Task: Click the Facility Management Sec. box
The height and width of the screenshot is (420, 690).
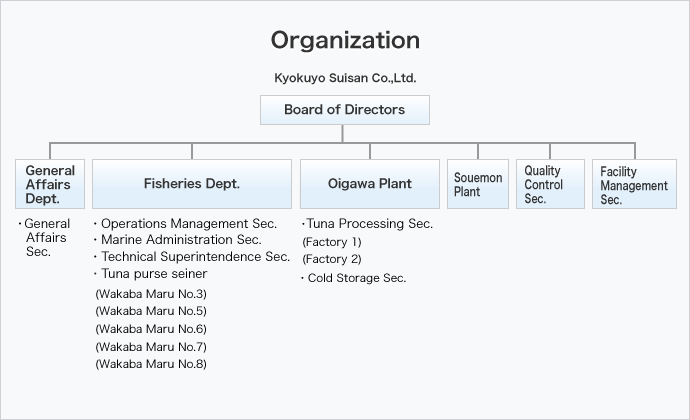Action: [x=634, y=184]
